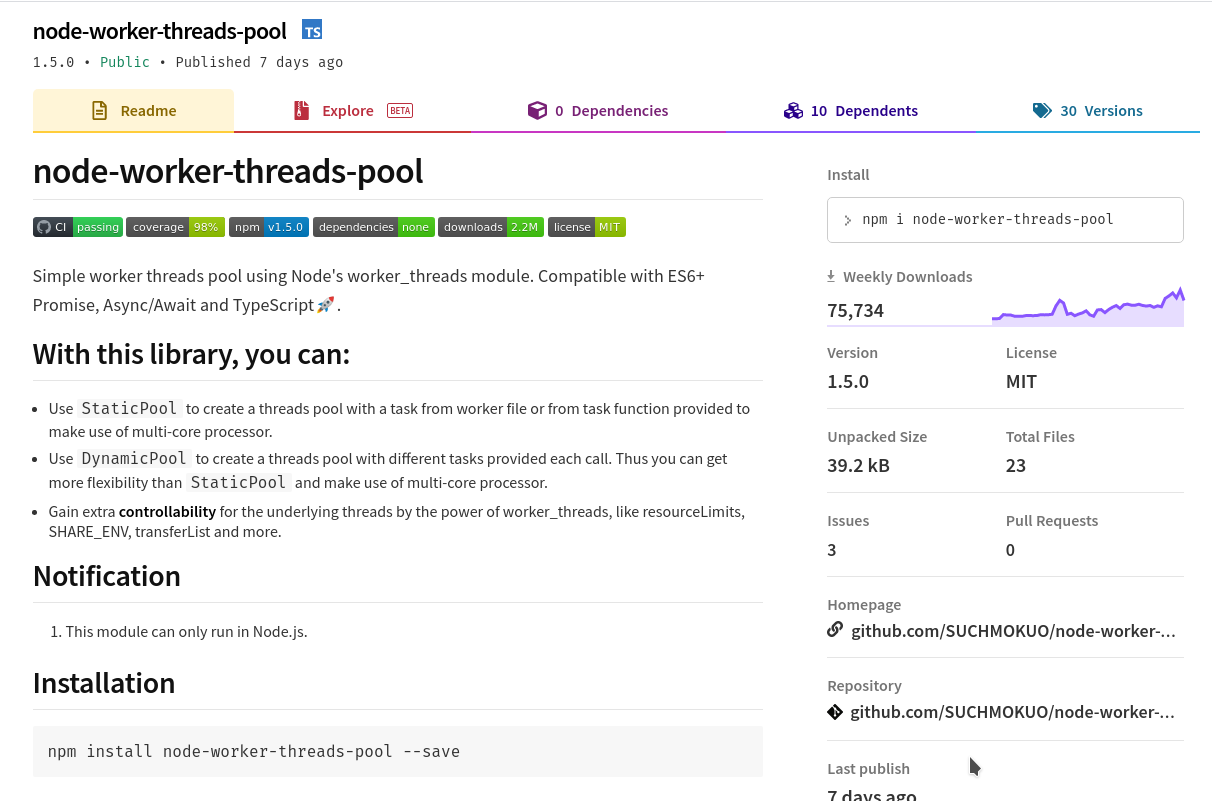Screen dimensions: 1212x801
Task: Click the 'With this library, you can:' heading
Action: pyautogui.click(x=192, y=354)
